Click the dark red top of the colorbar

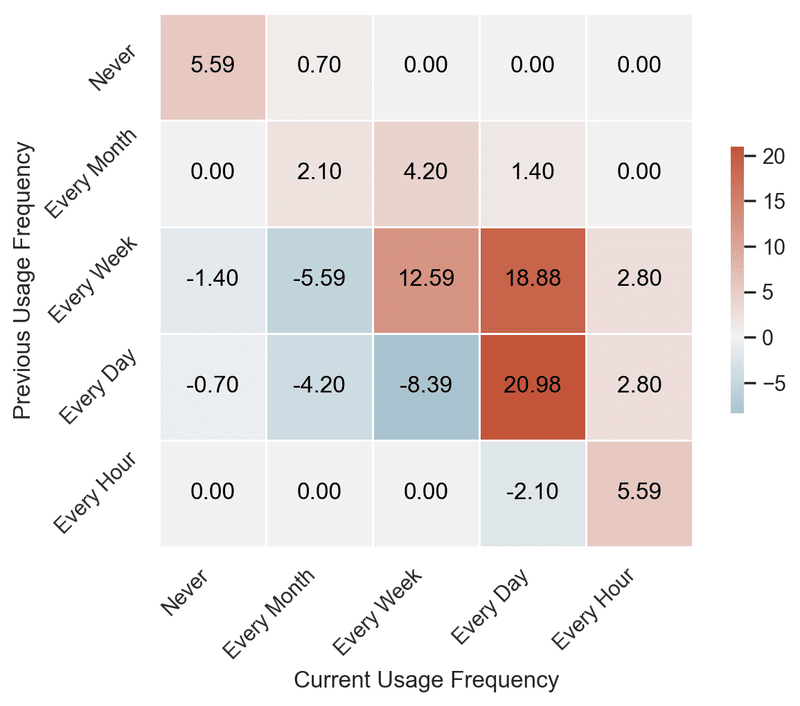737,153
